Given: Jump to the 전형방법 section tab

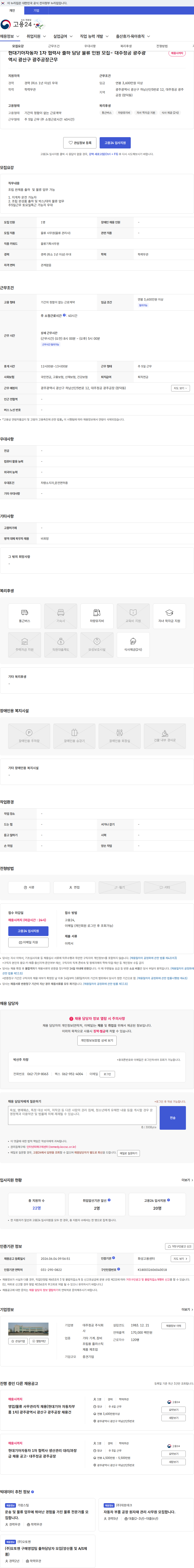Looking at the screenshot, I should pyautogui.click(x=162, y=46).
